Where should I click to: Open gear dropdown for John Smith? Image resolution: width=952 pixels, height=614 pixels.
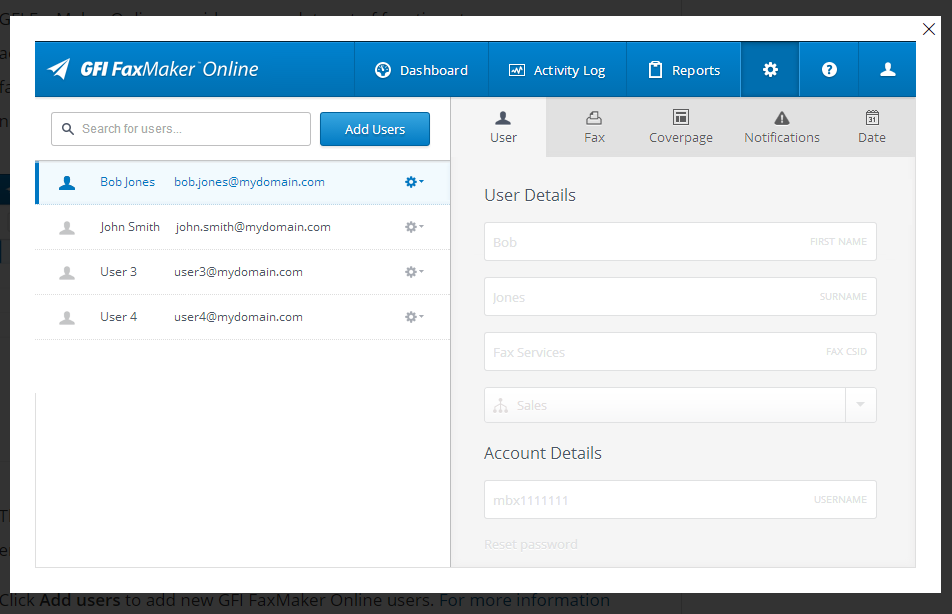pyautogui.click(x=414, y=227)
